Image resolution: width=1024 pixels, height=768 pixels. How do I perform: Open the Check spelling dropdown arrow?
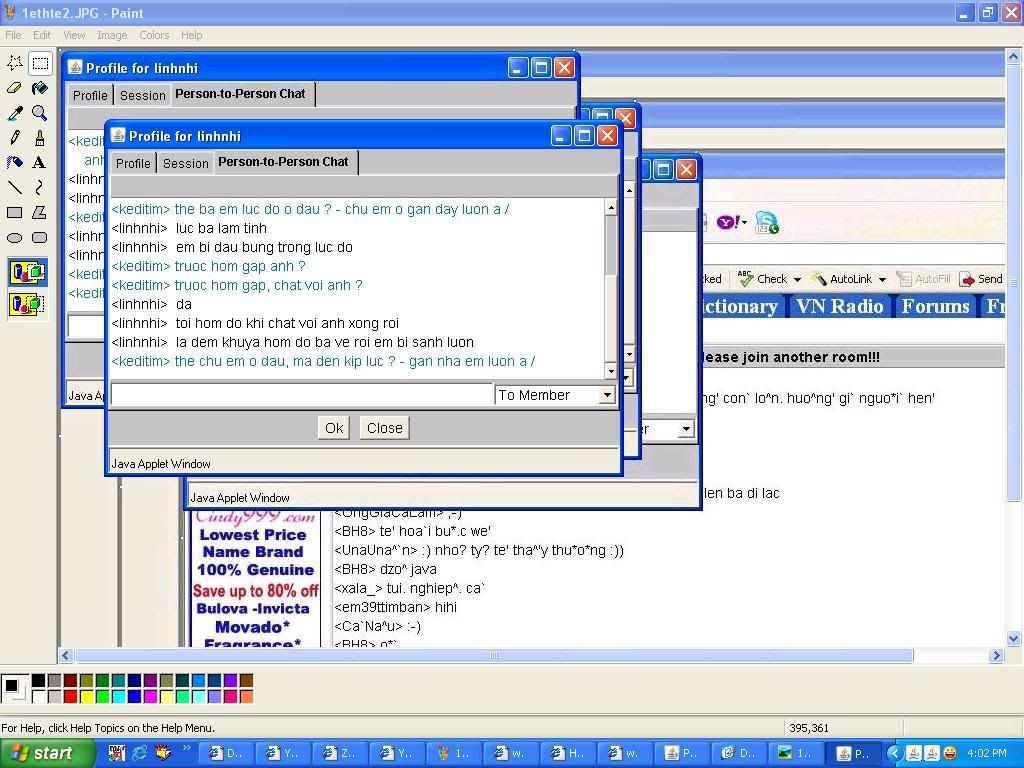click(x=797, y=280)
